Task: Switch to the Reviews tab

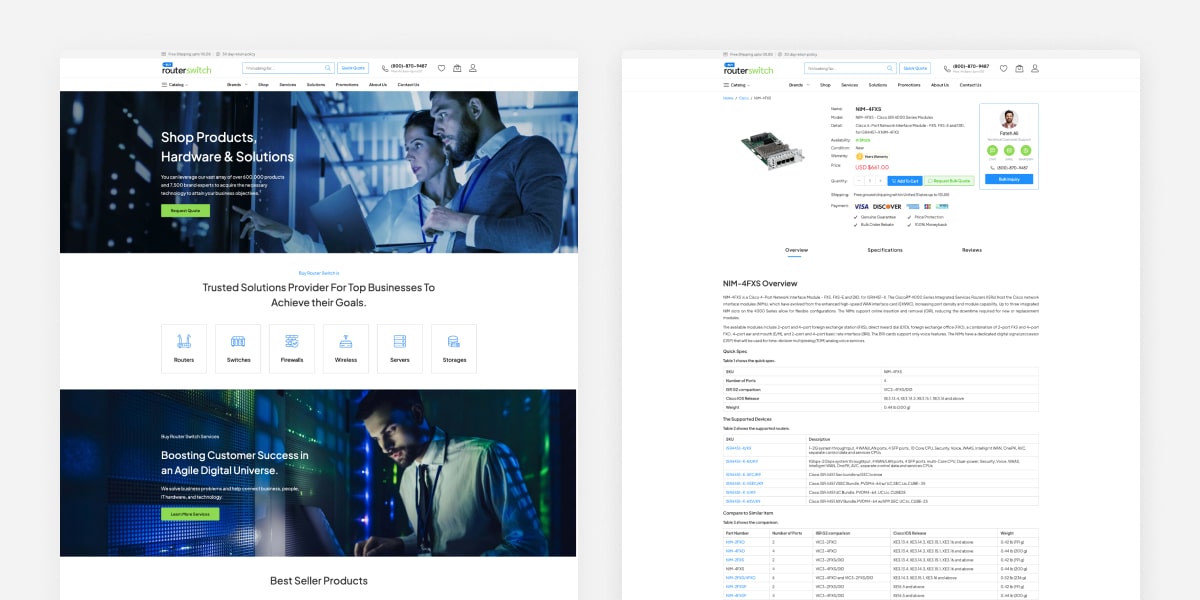Action: click(x=972, y=250)
